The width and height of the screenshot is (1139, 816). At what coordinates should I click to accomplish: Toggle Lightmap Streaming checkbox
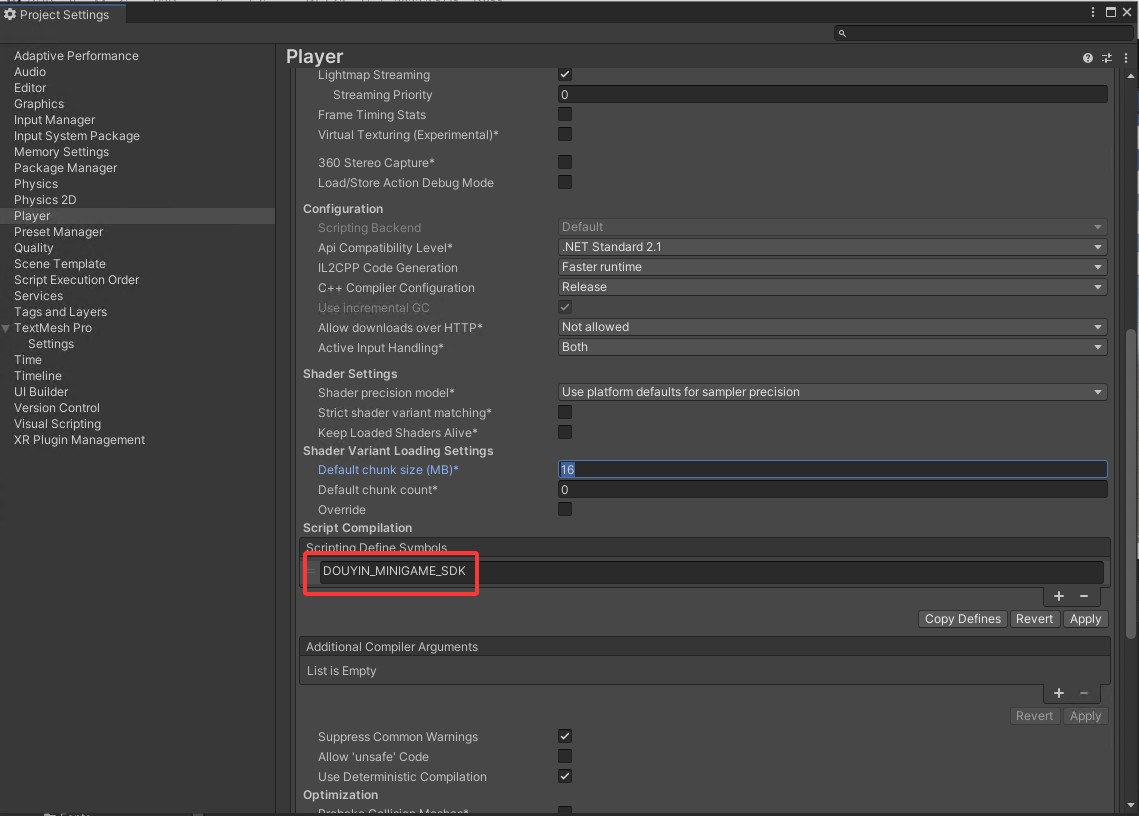(564, 74)
